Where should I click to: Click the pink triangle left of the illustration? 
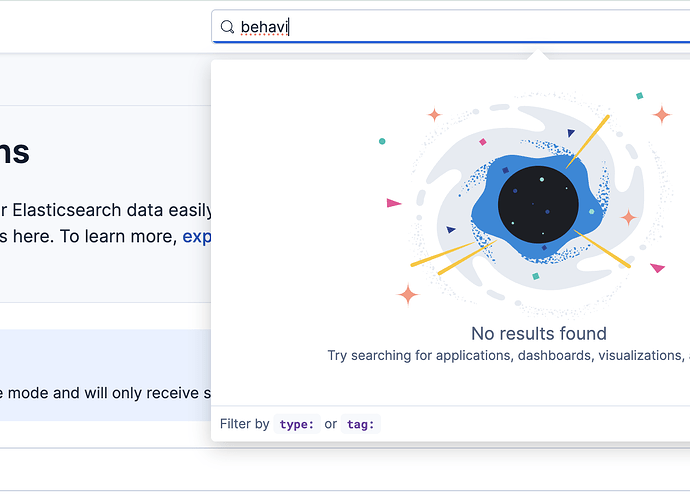(393, 203)
